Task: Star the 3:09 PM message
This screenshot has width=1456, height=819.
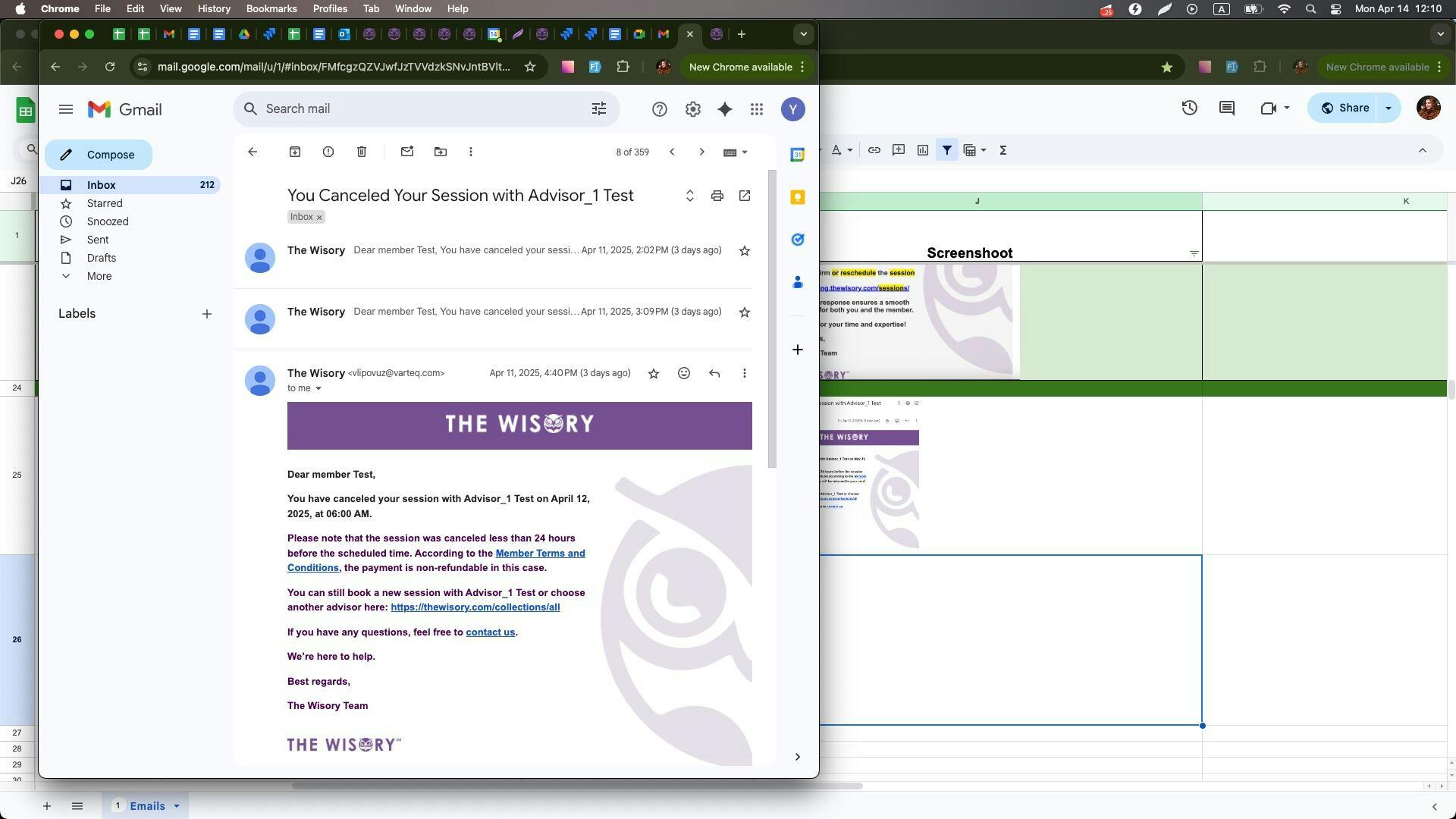Action: tap(745, 312)
